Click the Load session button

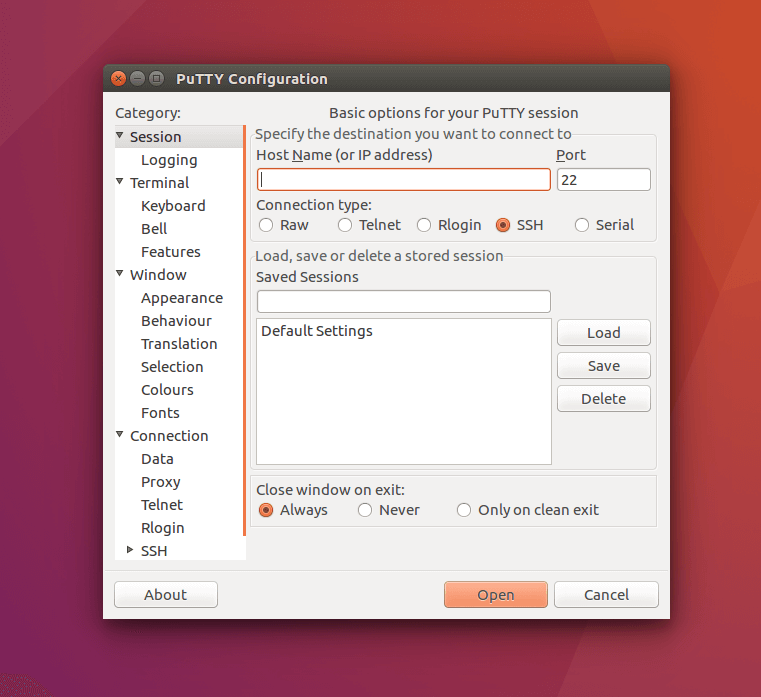tap(604, 332)
